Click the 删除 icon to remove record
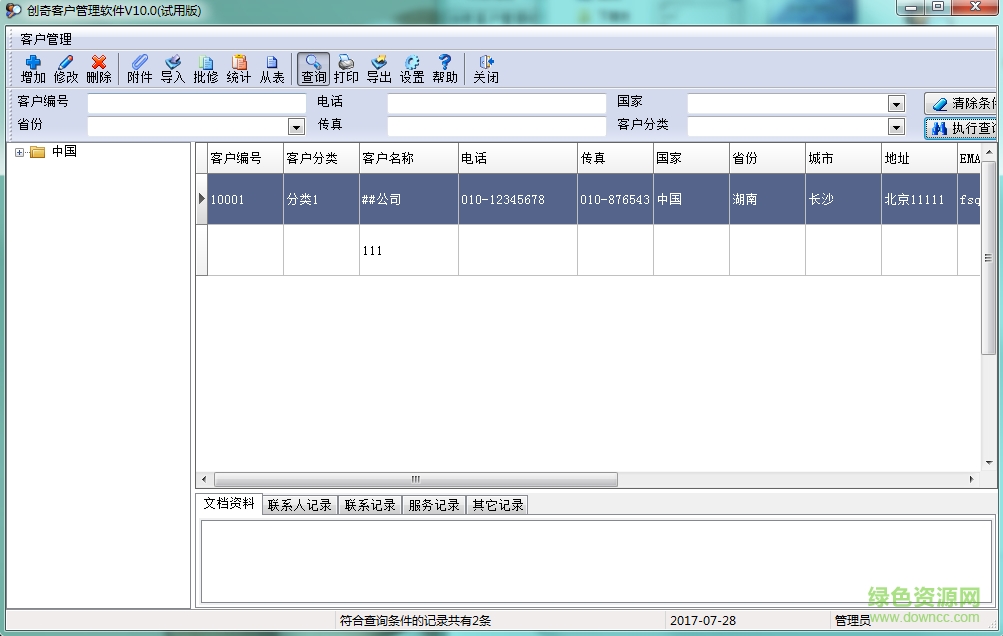This screenshot has height=636, width=1003. click(x=97, y=68)
